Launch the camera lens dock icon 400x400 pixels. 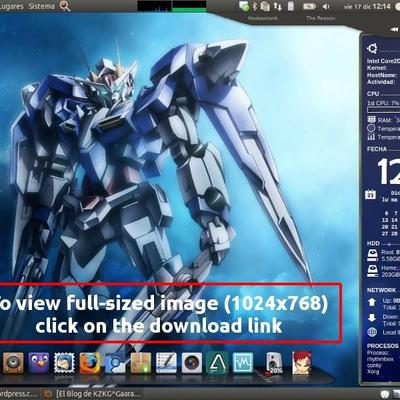(x=192, y=363)
